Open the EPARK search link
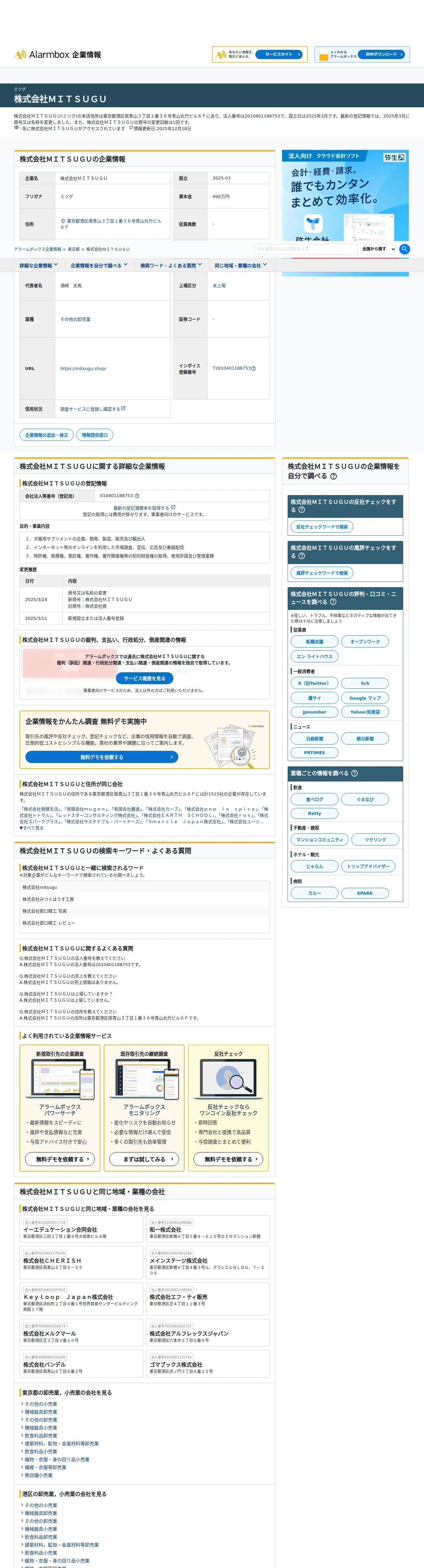The width and height of the screenshot is (424, 1568). 365,893
